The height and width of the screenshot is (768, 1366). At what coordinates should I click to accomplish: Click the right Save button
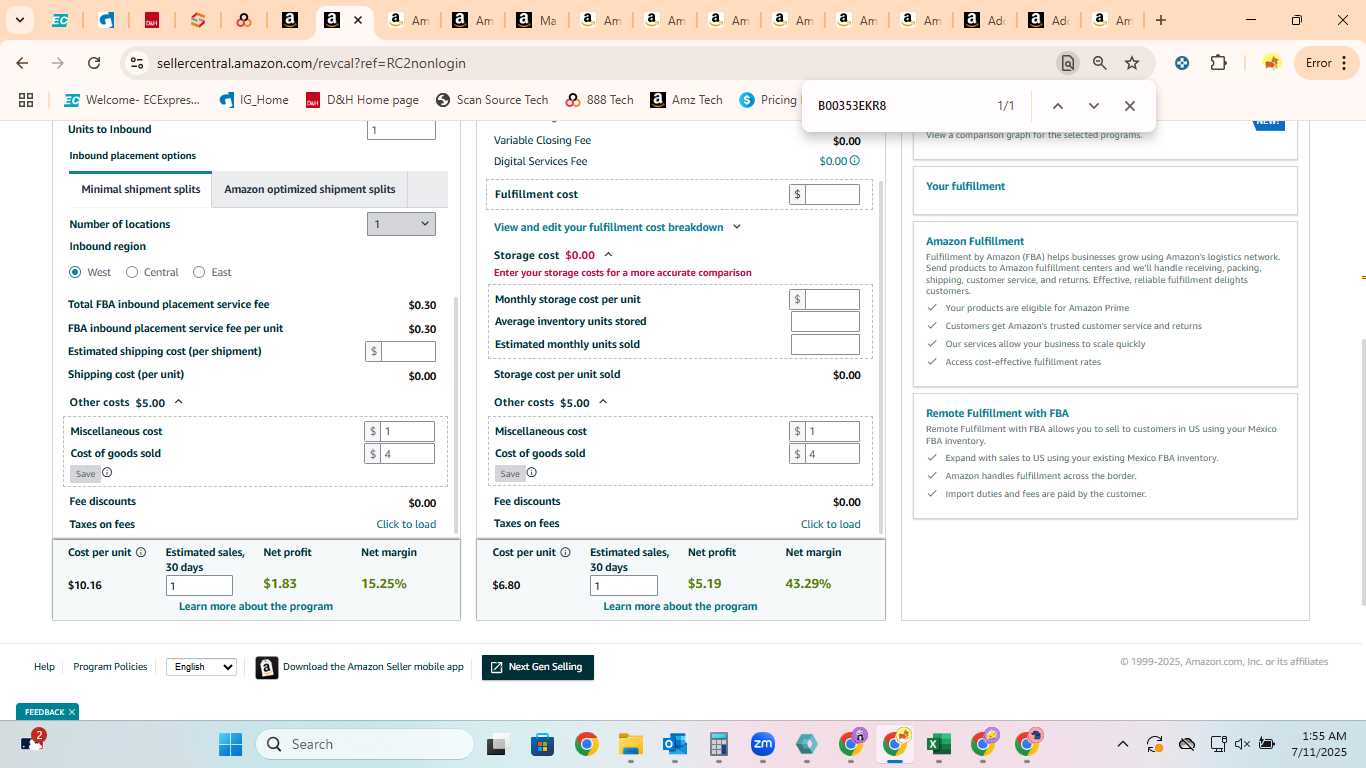pyautogui.click(x=510, y=474)
